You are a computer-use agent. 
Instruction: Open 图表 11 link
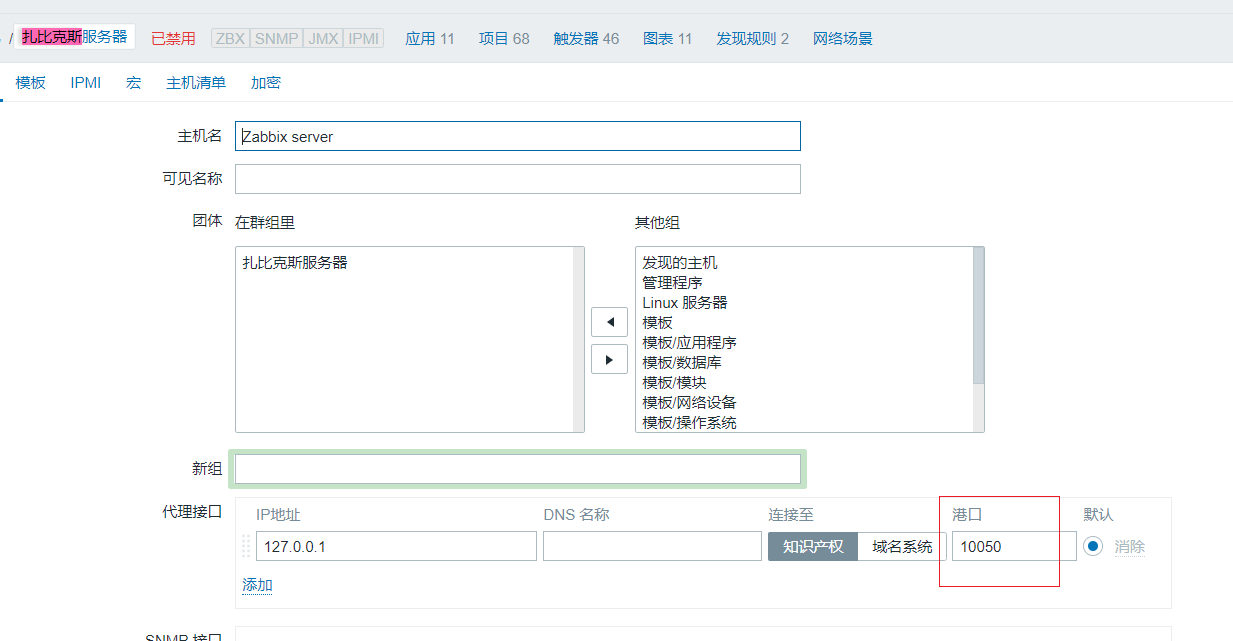click(x=668, y=39)
